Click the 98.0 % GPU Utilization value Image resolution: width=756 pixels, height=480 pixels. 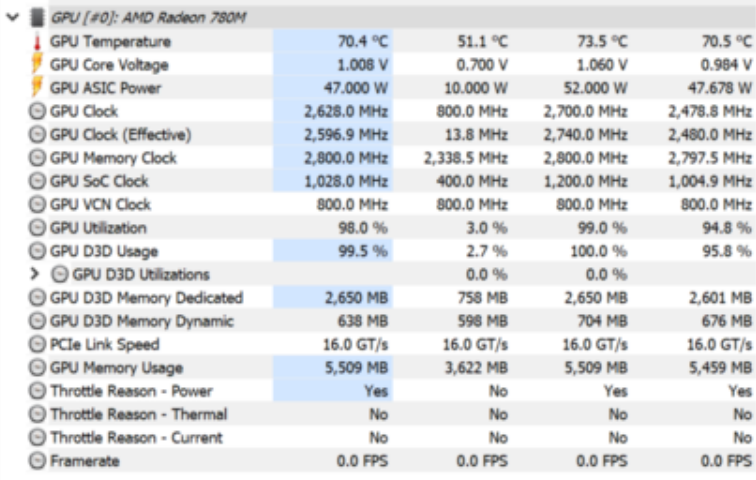(x=363, y=228)
